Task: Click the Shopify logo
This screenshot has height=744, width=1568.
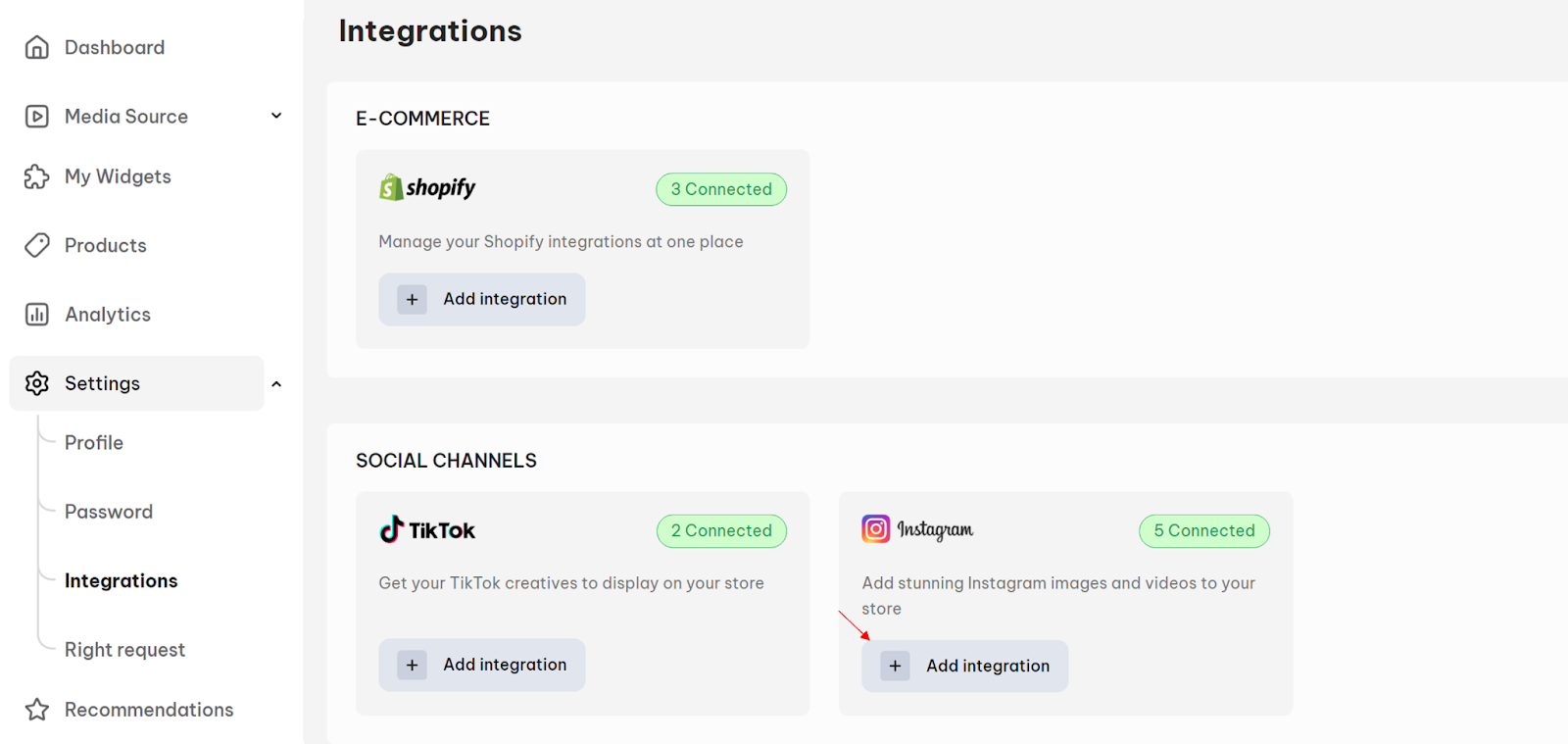Action: (x=427, y=187)
